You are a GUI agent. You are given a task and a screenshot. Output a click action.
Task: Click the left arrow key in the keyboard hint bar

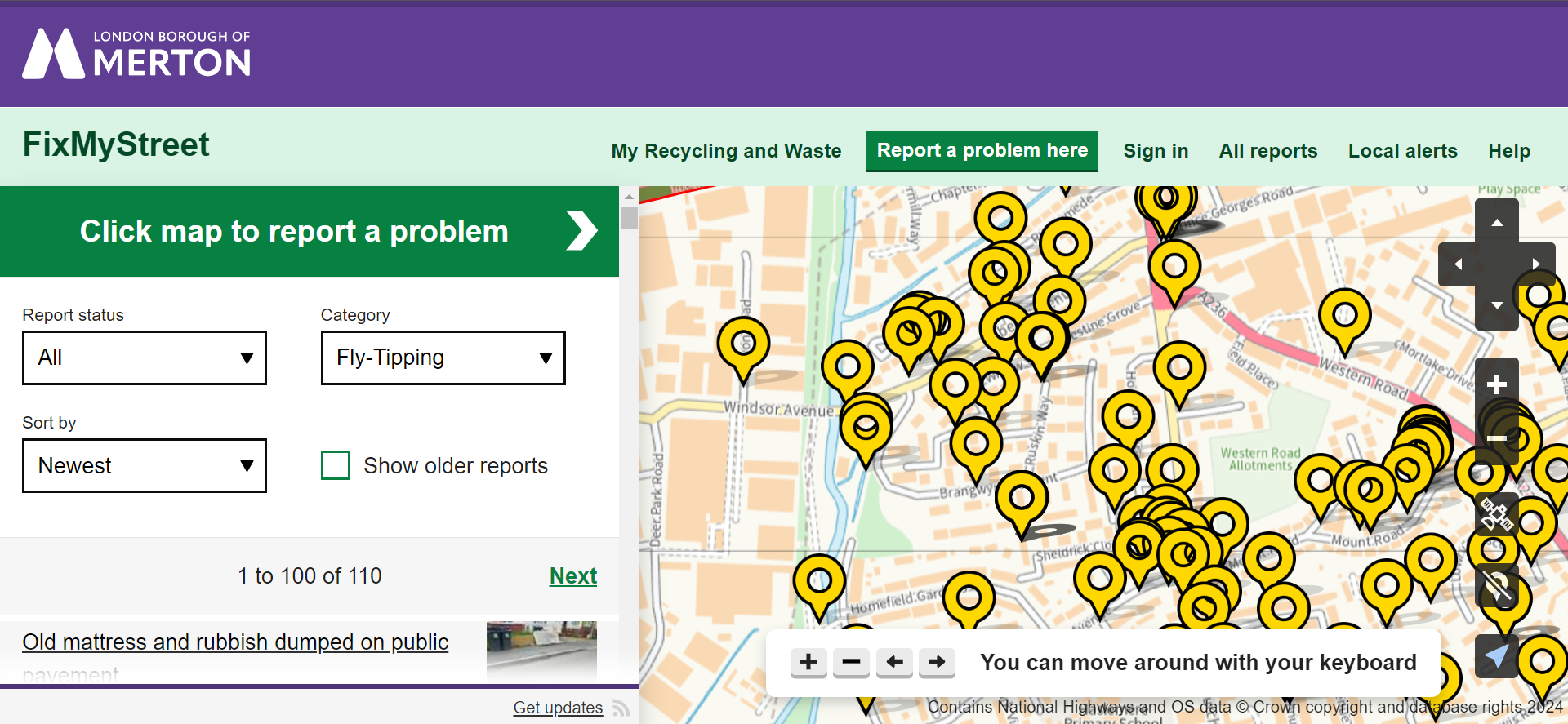coord(894,662)
